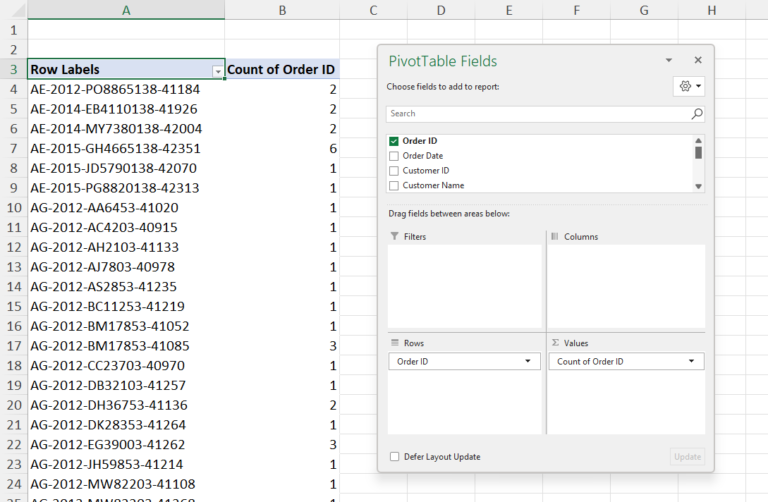Click the Columns area icon
Viewport: 768px width, 502px height.
555,237
